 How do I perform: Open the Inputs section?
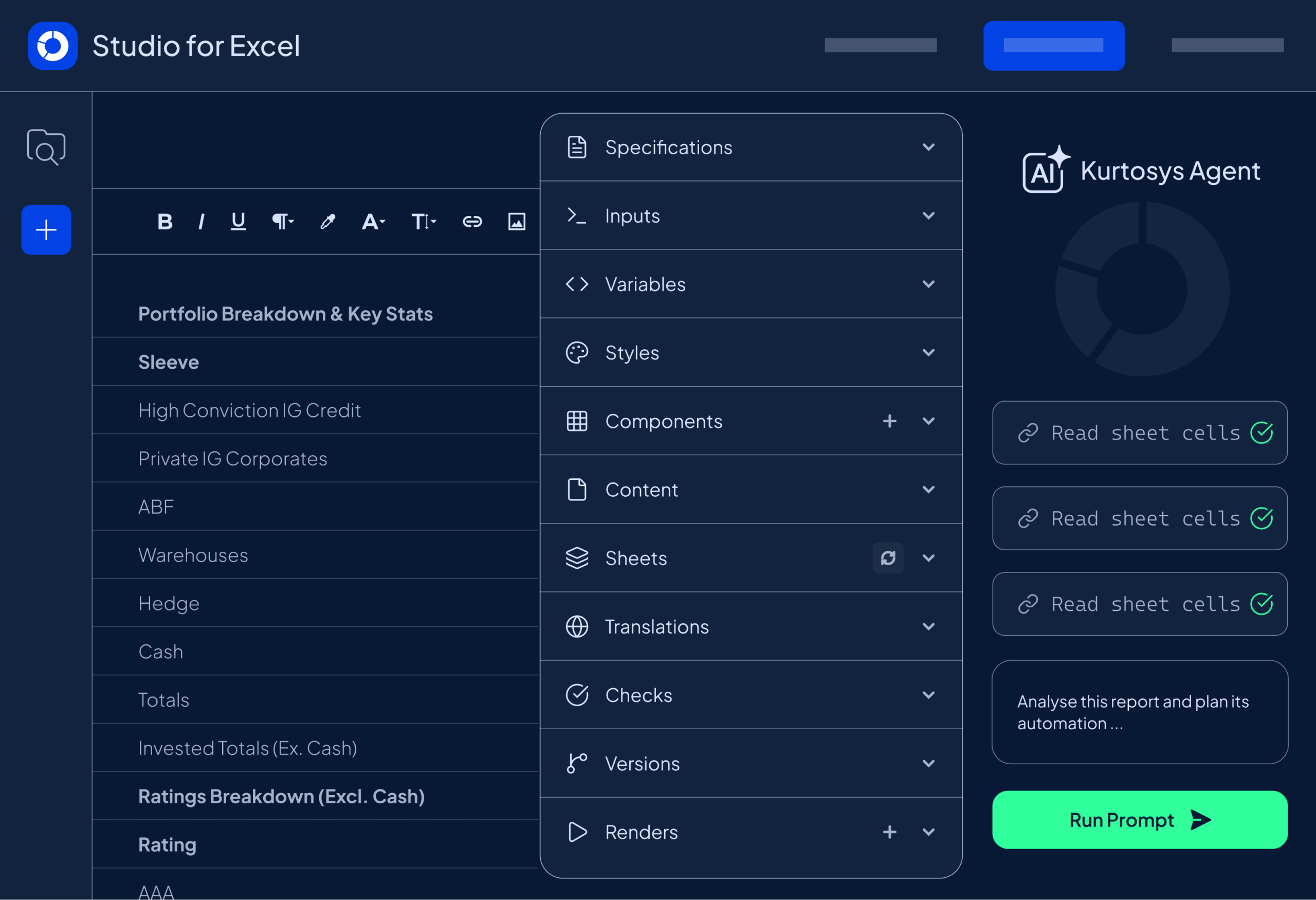click(x=751, y=216)
